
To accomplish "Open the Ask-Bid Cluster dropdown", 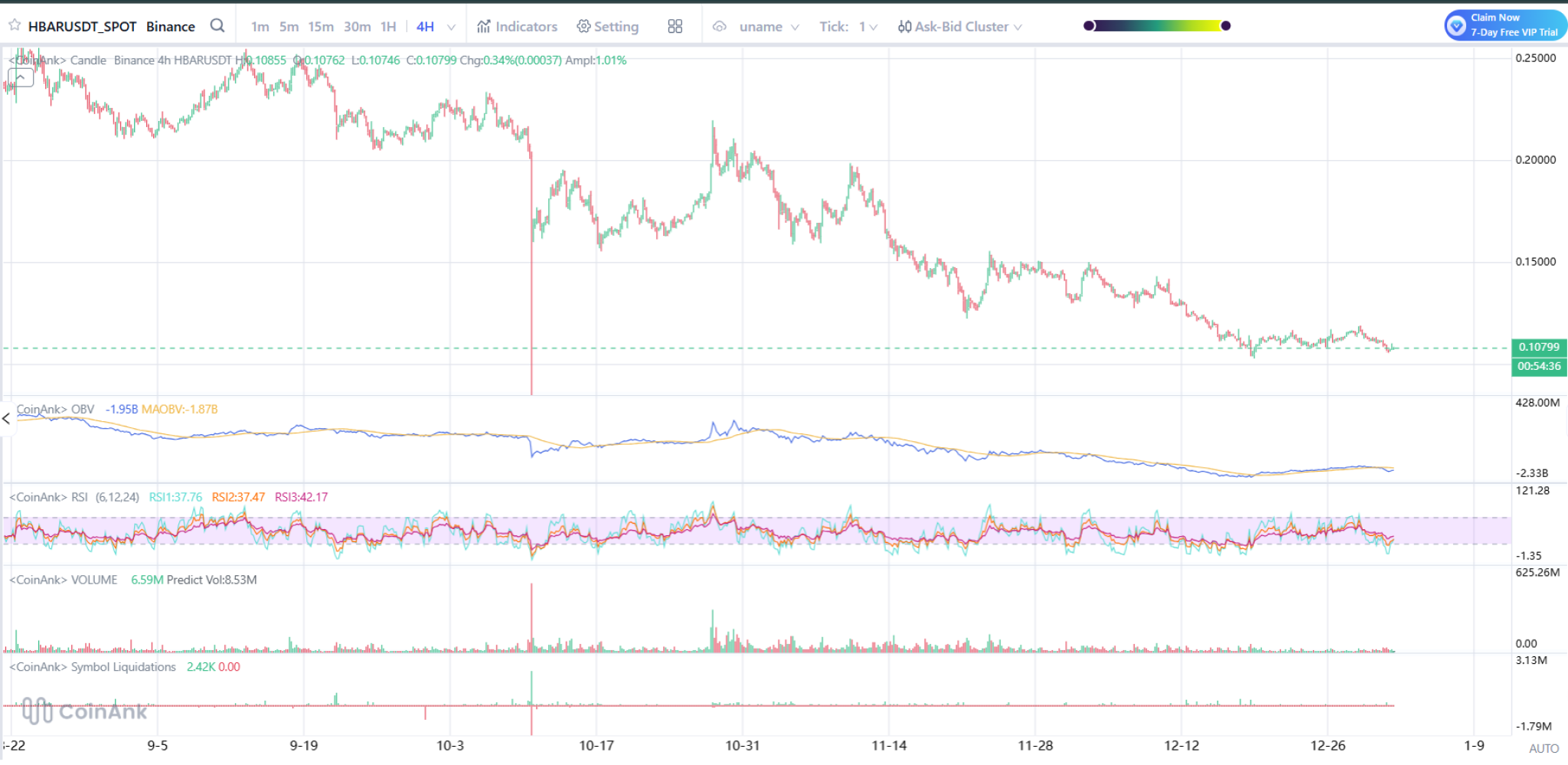I will (x=1018, y=26).
